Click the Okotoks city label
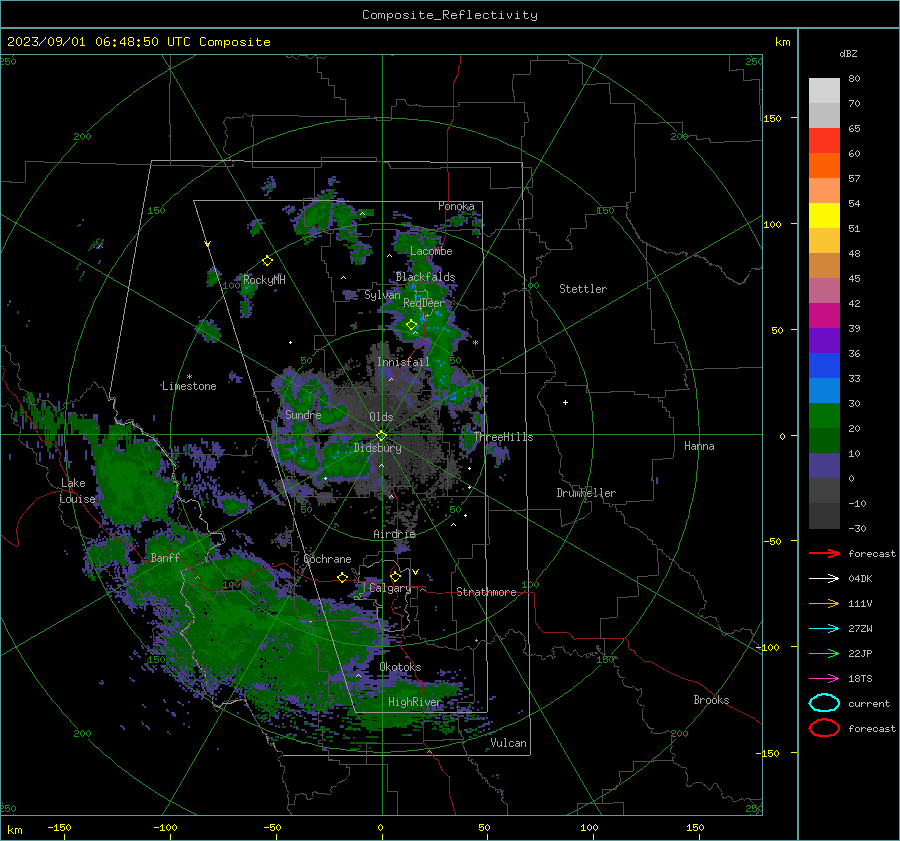Image resolution: width=900 pixels, height=841 pixels. click(400, 667)
